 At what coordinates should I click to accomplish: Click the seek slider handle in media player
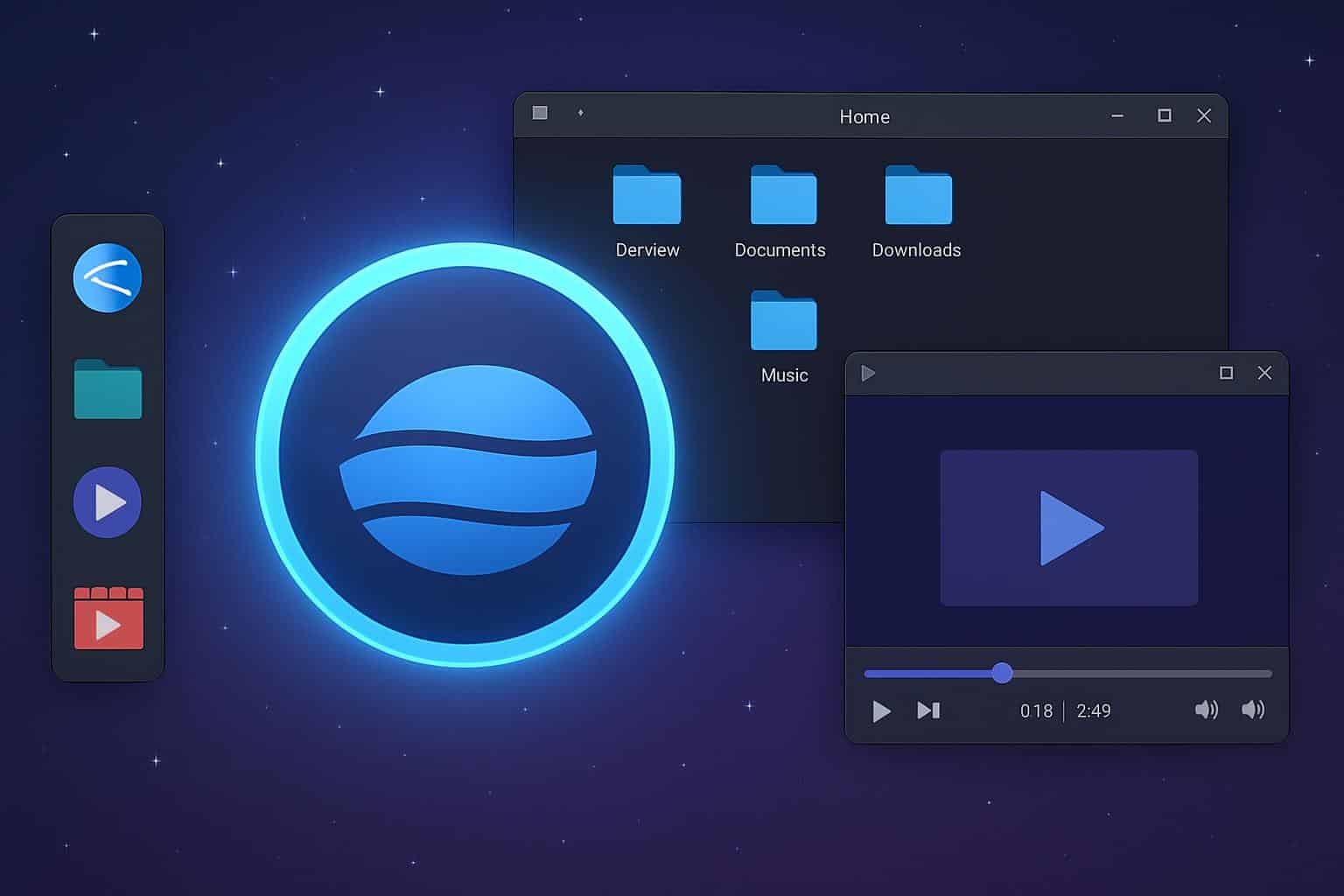[1002, 673]
